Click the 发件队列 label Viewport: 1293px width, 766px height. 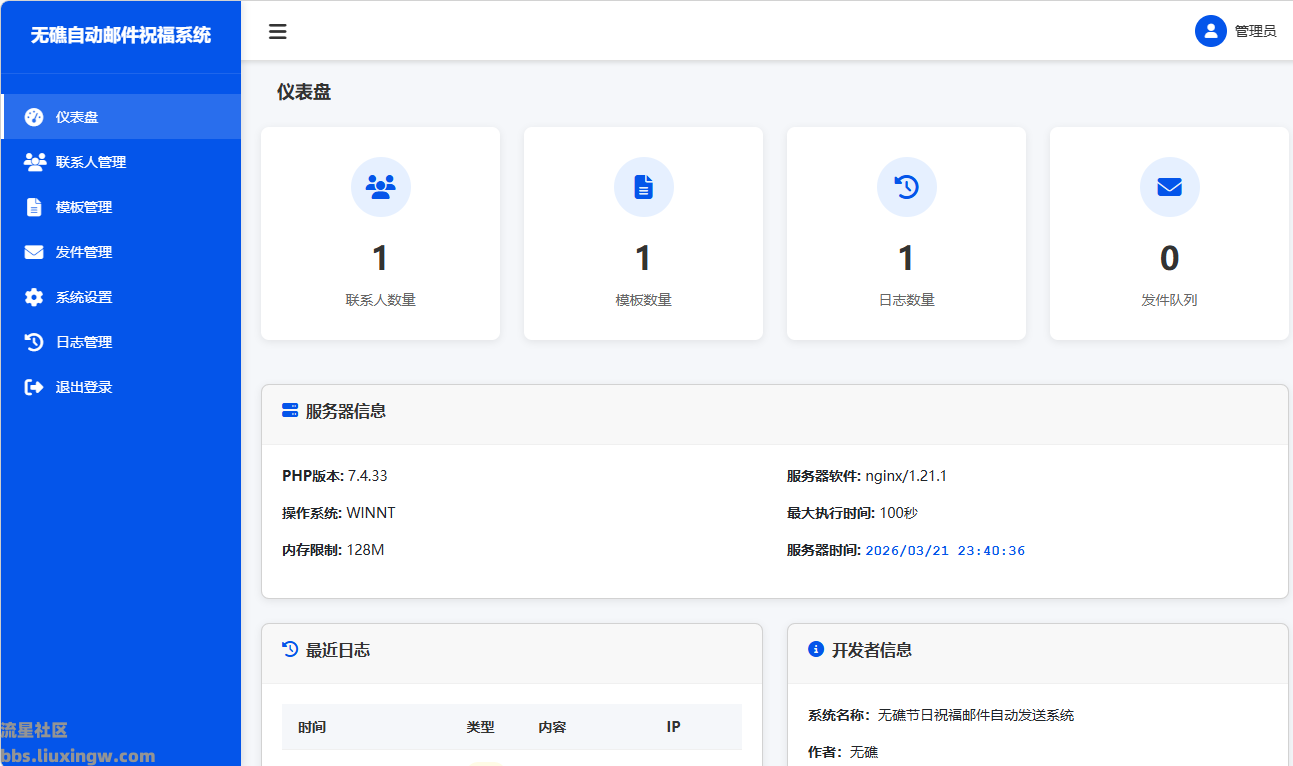tap(1170, 300)
